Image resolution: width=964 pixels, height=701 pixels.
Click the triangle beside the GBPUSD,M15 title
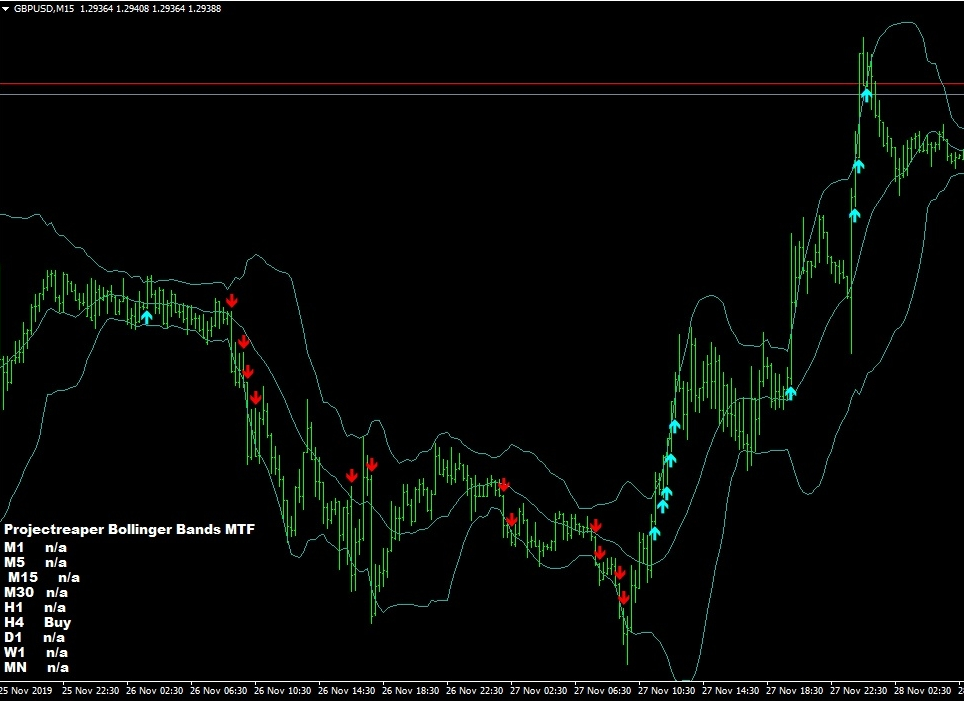coord(6,8)
